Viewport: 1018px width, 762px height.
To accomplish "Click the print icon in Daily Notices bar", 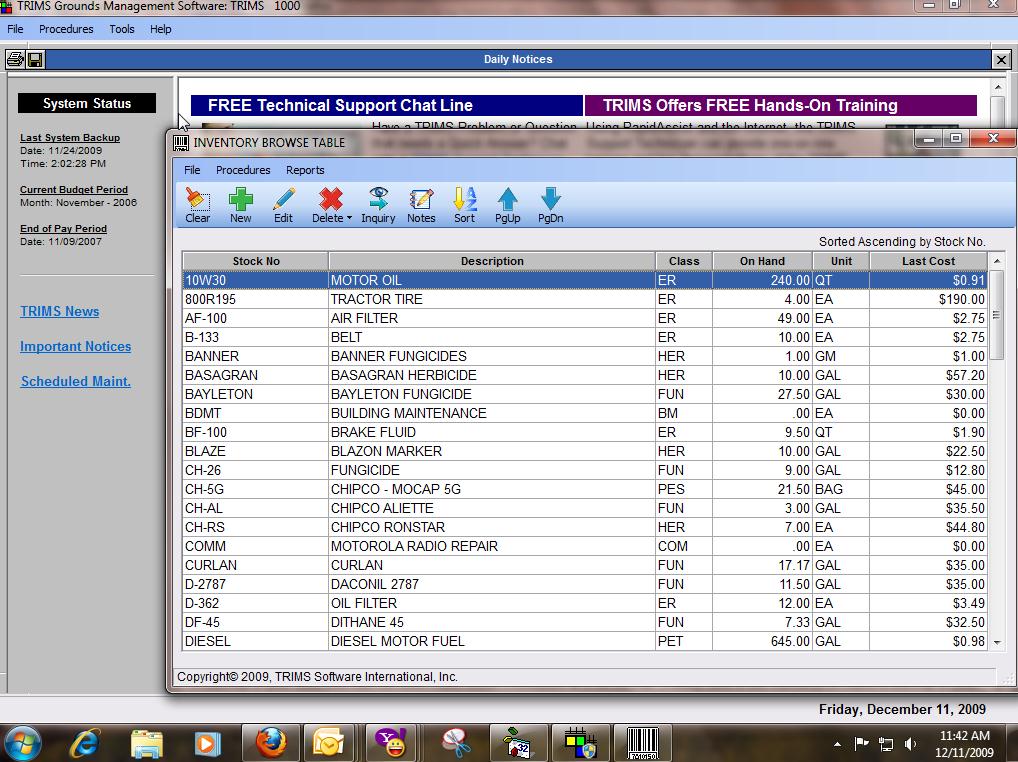I will point(15,60).
